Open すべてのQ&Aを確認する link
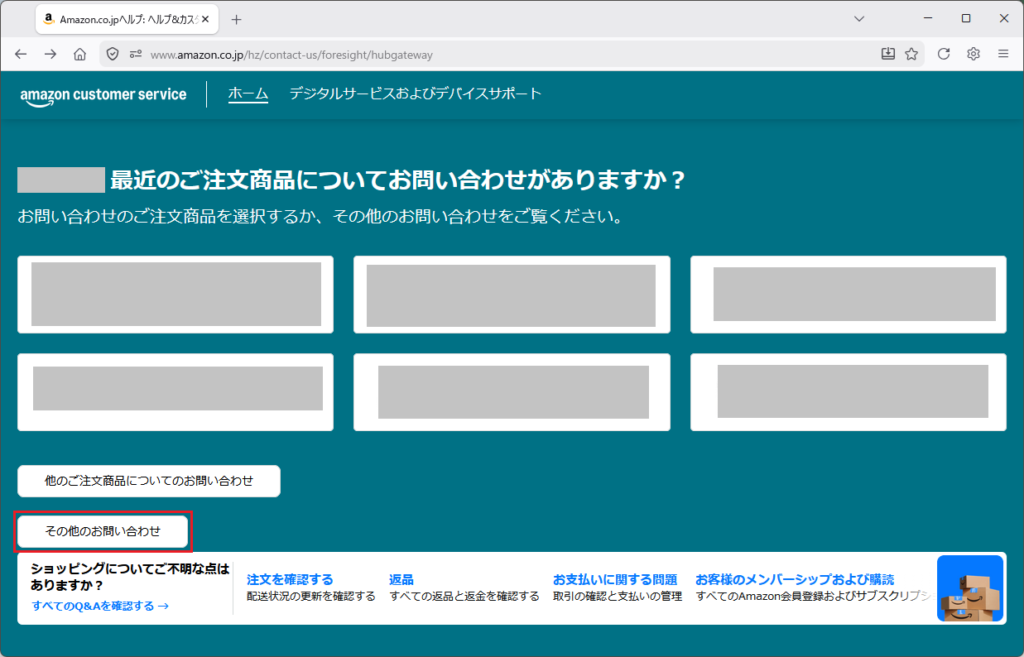This screenshot has width=1024, height=657. [100, 606]
